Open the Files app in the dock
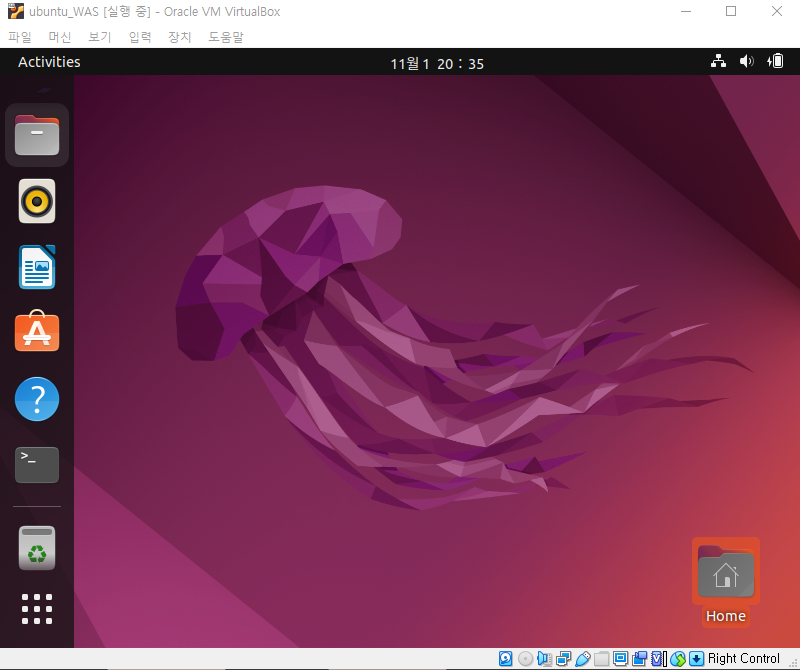 pyautogui.click(x=37, y=135)
